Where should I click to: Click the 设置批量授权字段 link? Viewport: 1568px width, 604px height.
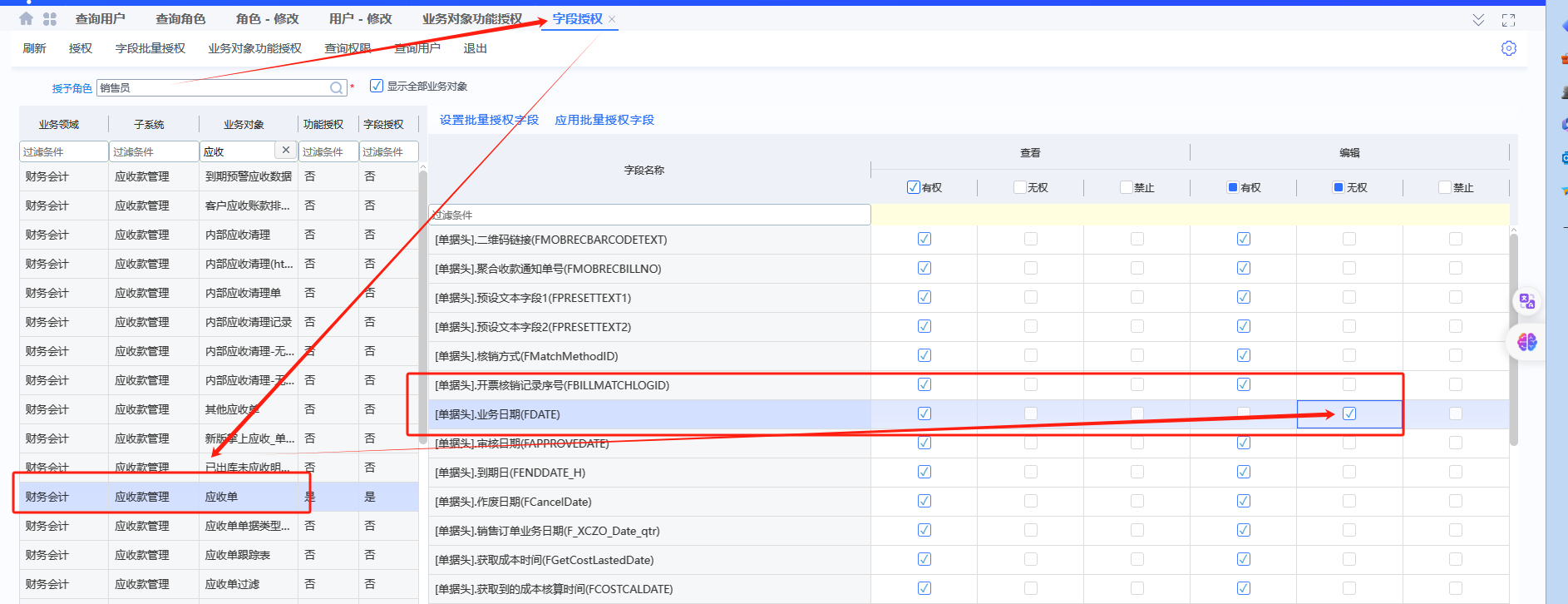[489, 120]
